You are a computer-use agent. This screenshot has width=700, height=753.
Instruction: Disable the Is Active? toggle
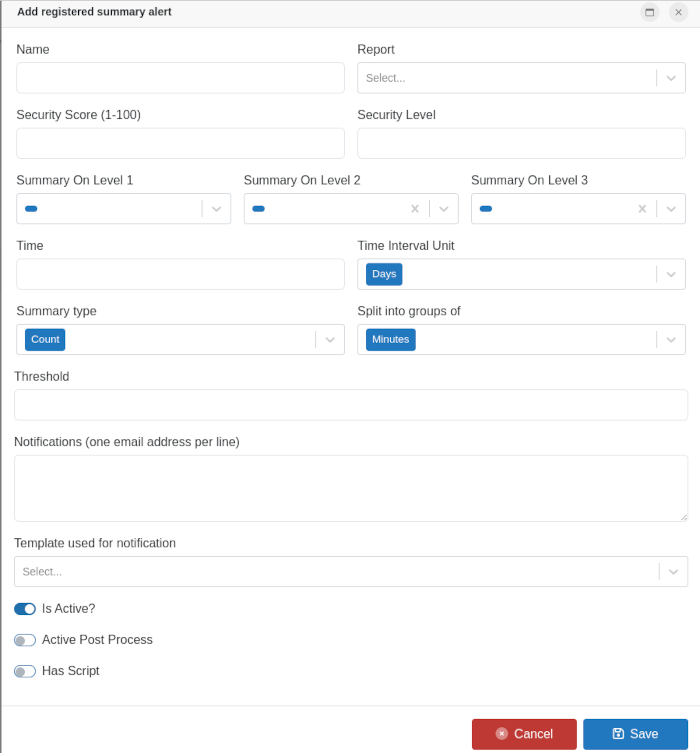pyautogui.click(x=25, y=608)
